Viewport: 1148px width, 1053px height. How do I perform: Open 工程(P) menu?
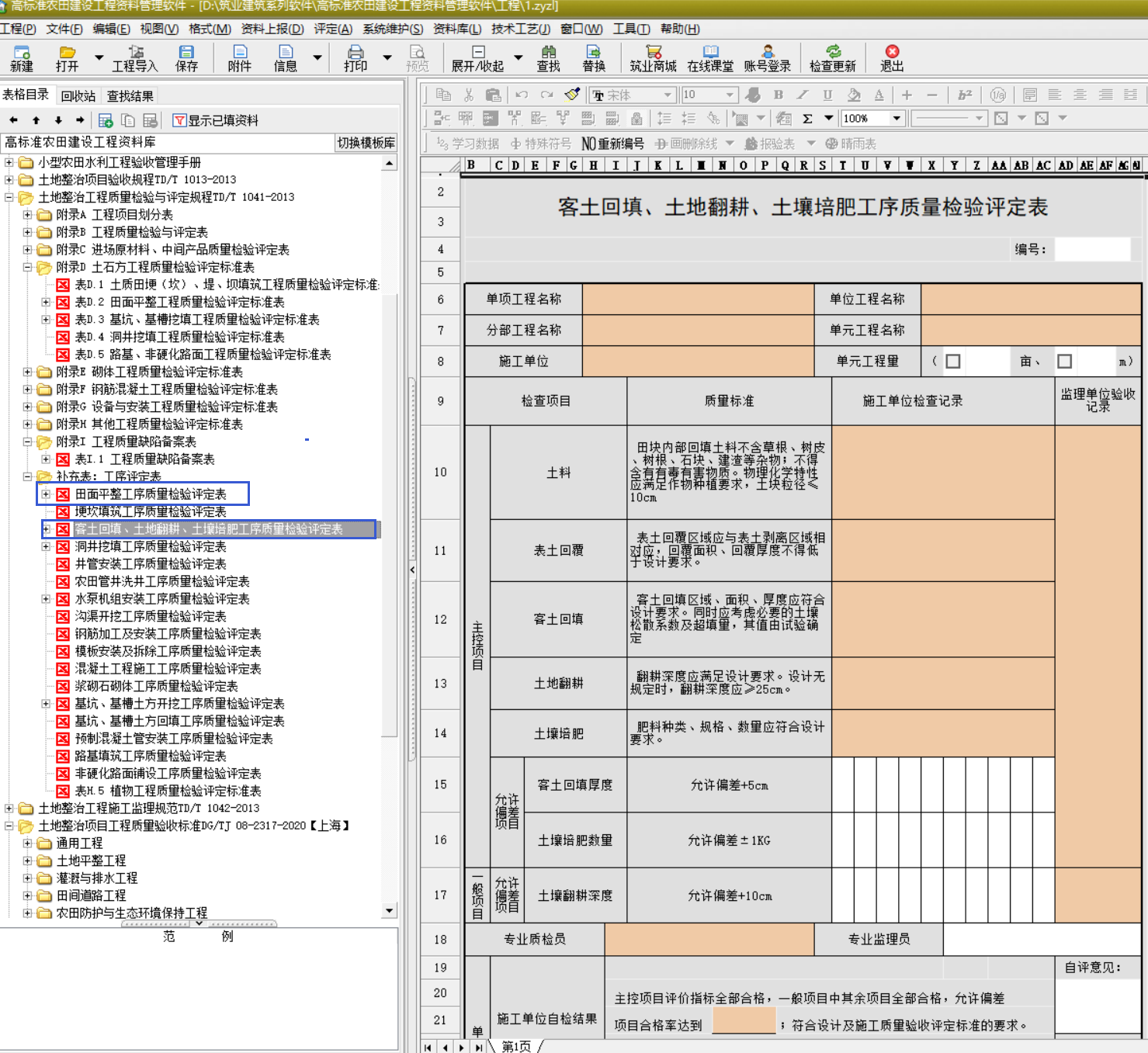click(x=18, y=29)
